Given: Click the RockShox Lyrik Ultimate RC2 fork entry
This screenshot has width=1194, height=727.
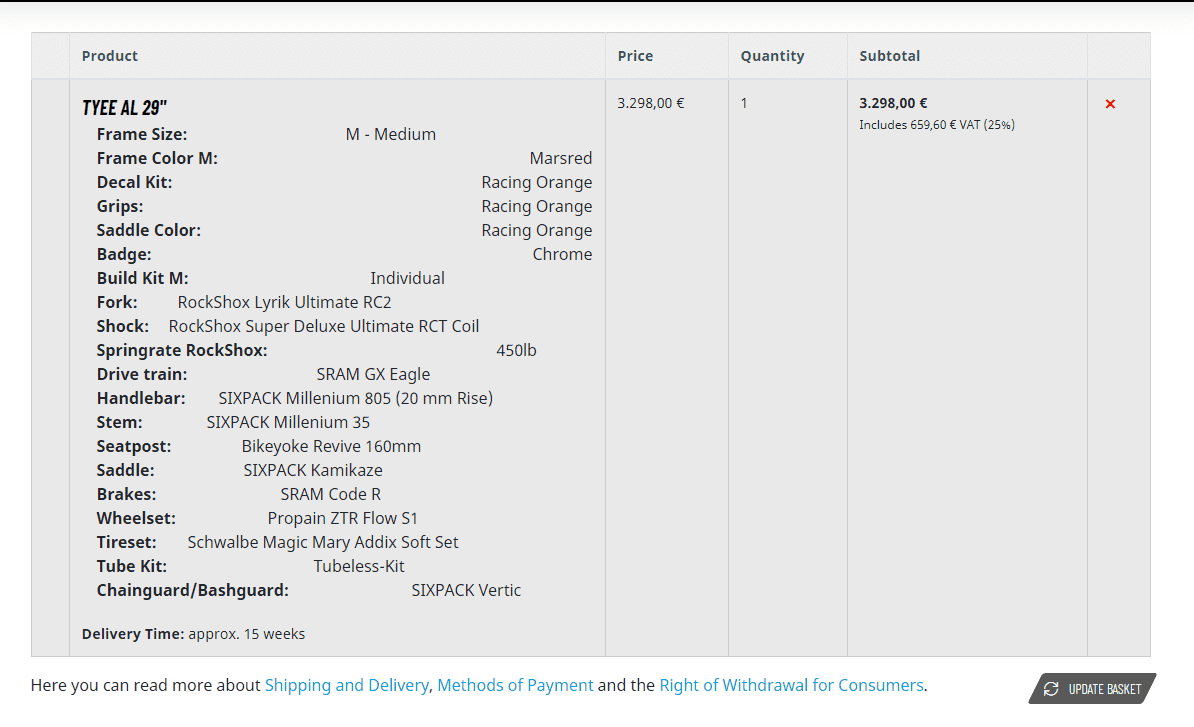Looking at the screenshot, I should tap(284, 302).
